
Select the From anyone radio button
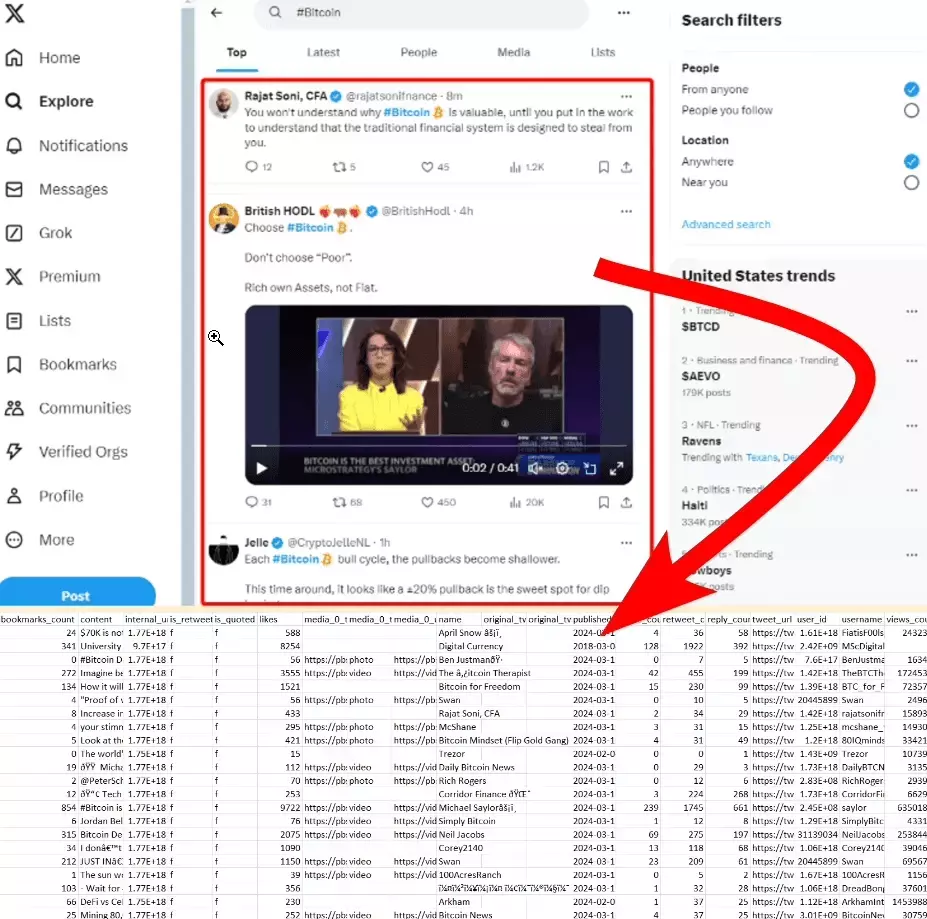coord(911,88)
